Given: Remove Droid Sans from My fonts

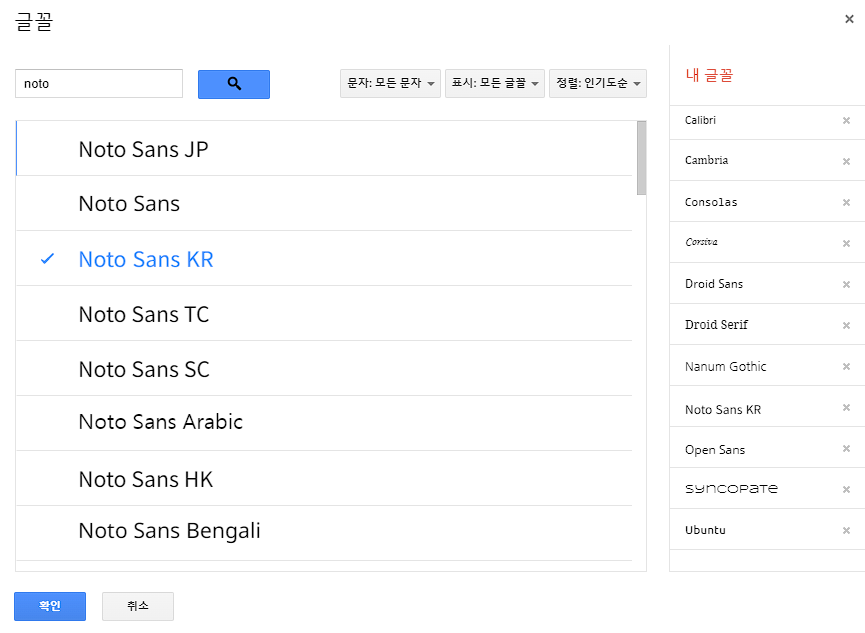Looking at the screenshot, I should (846, 284).
